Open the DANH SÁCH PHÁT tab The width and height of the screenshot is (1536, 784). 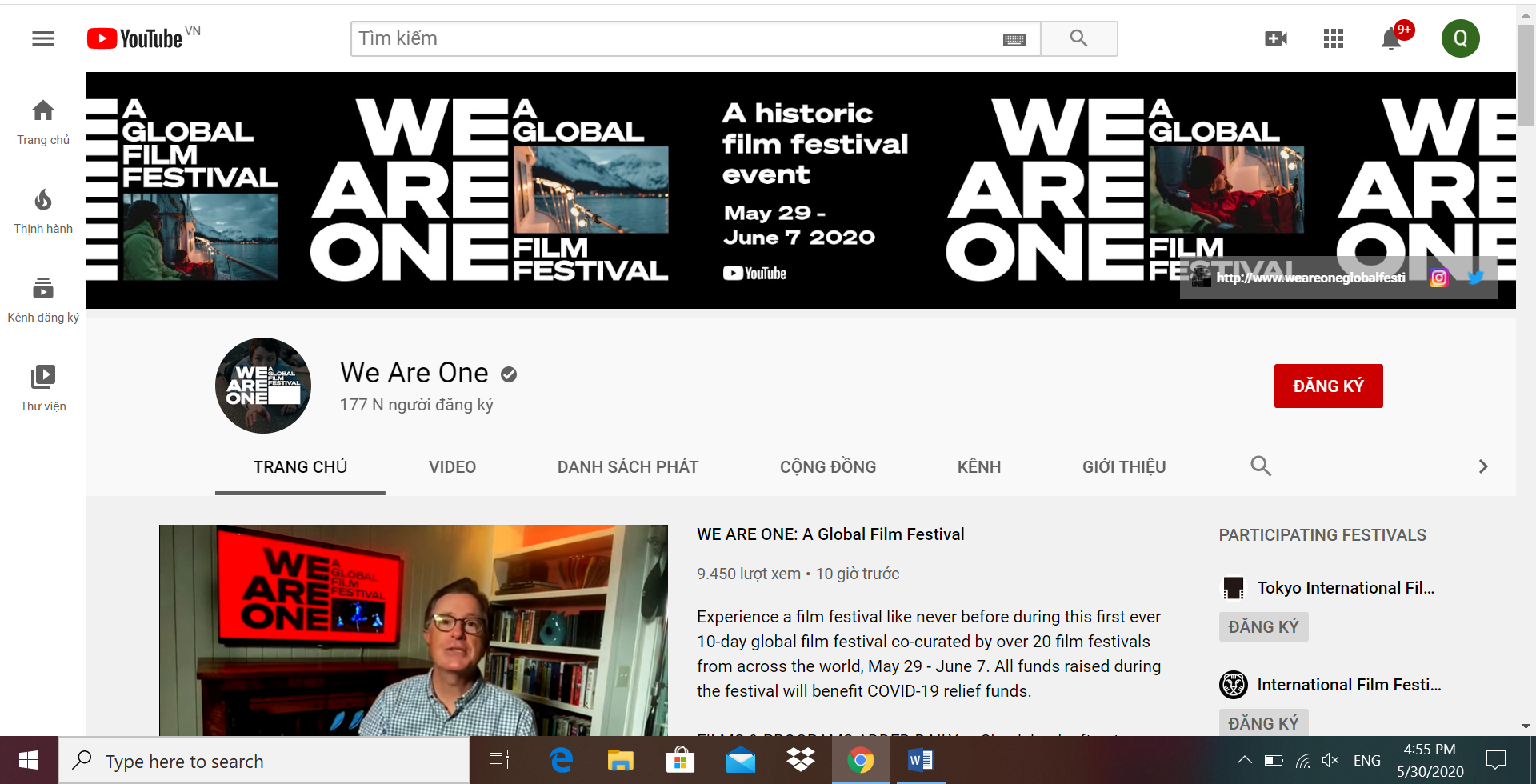pos(628,466)
